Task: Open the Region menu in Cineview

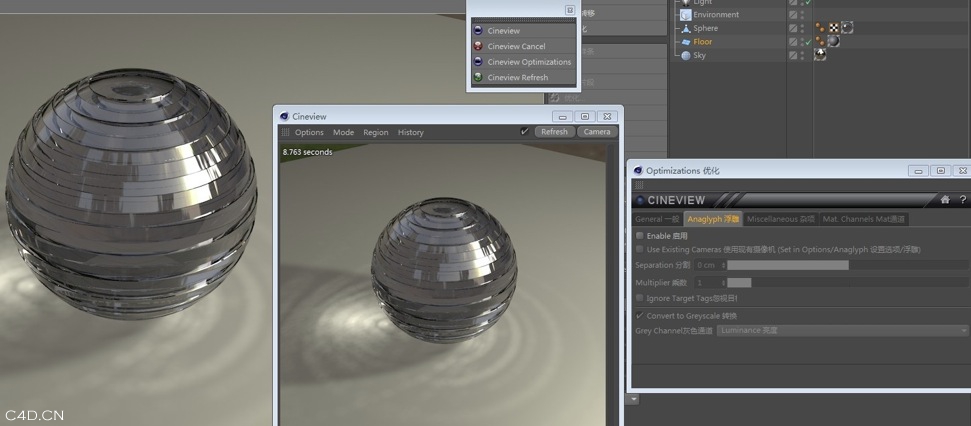Action: click(x=375, y=133)
